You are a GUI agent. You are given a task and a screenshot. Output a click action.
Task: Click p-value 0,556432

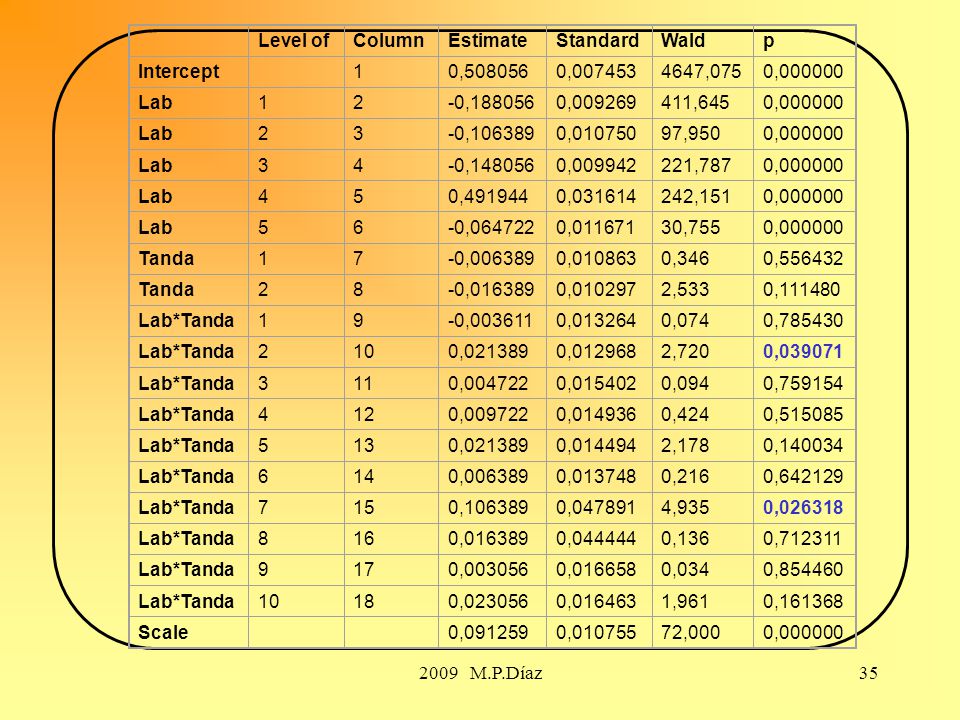pyautogui.click(x=803, y=258)
